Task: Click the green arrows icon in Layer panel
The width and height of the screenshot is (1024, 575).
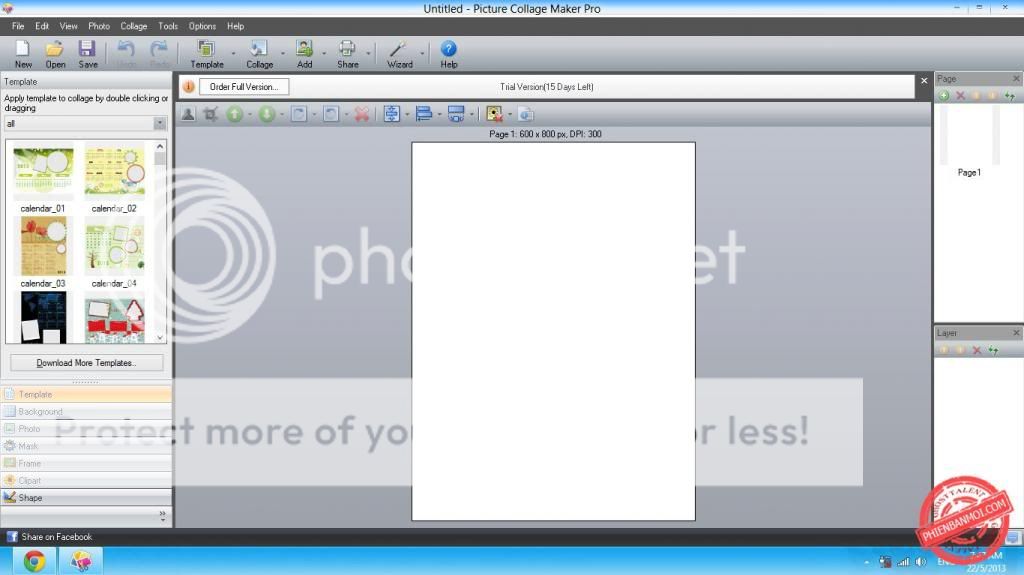Action: (993, 350)
